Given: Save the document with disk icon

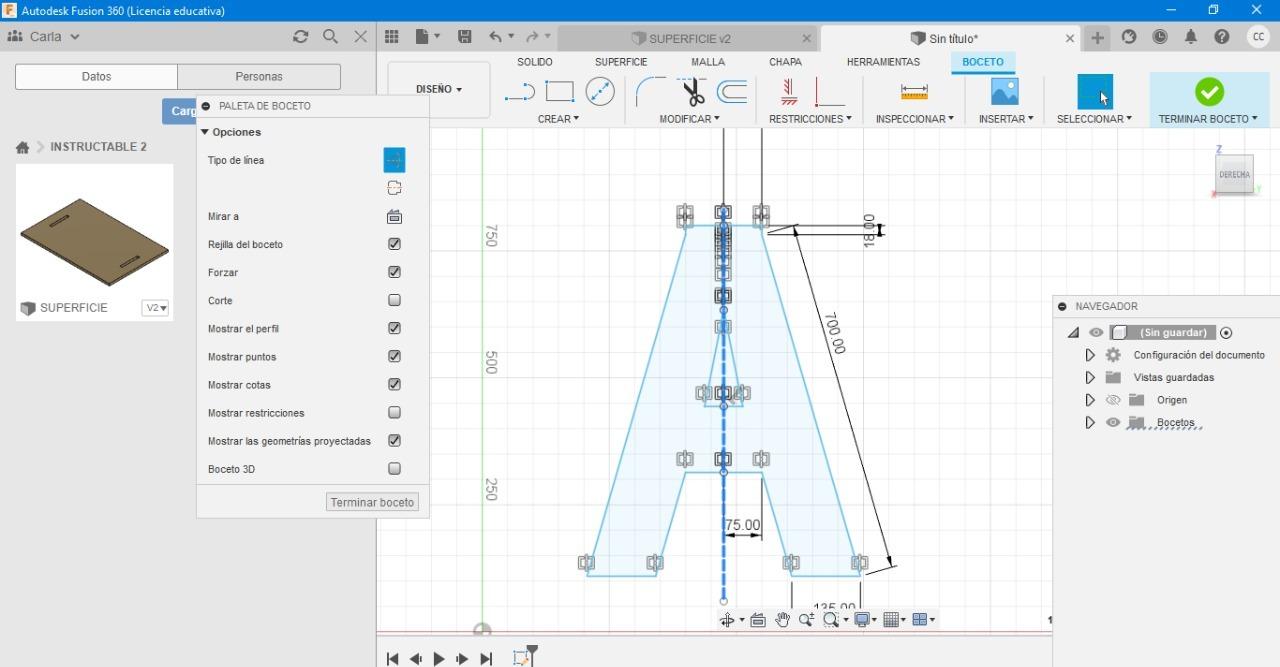Looking at the screenshot, I should point(465,36).
